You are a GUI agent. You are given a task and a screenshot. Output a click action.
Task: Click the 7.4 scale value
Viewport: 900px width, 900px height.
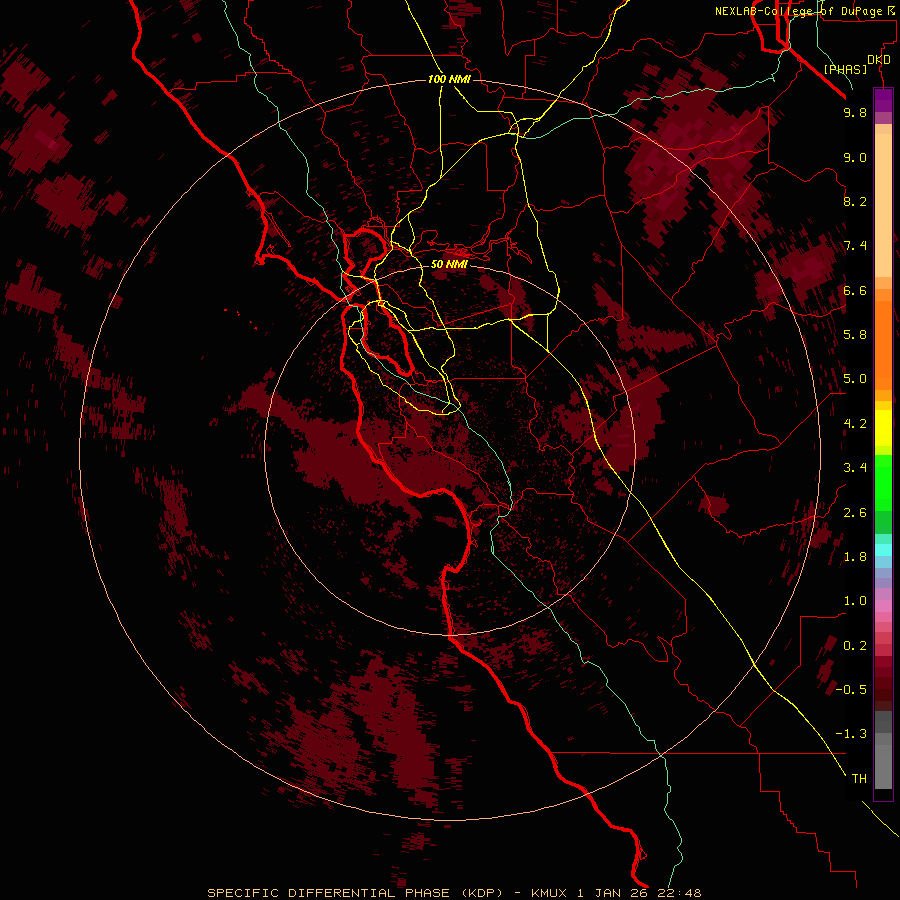[855, 246]
